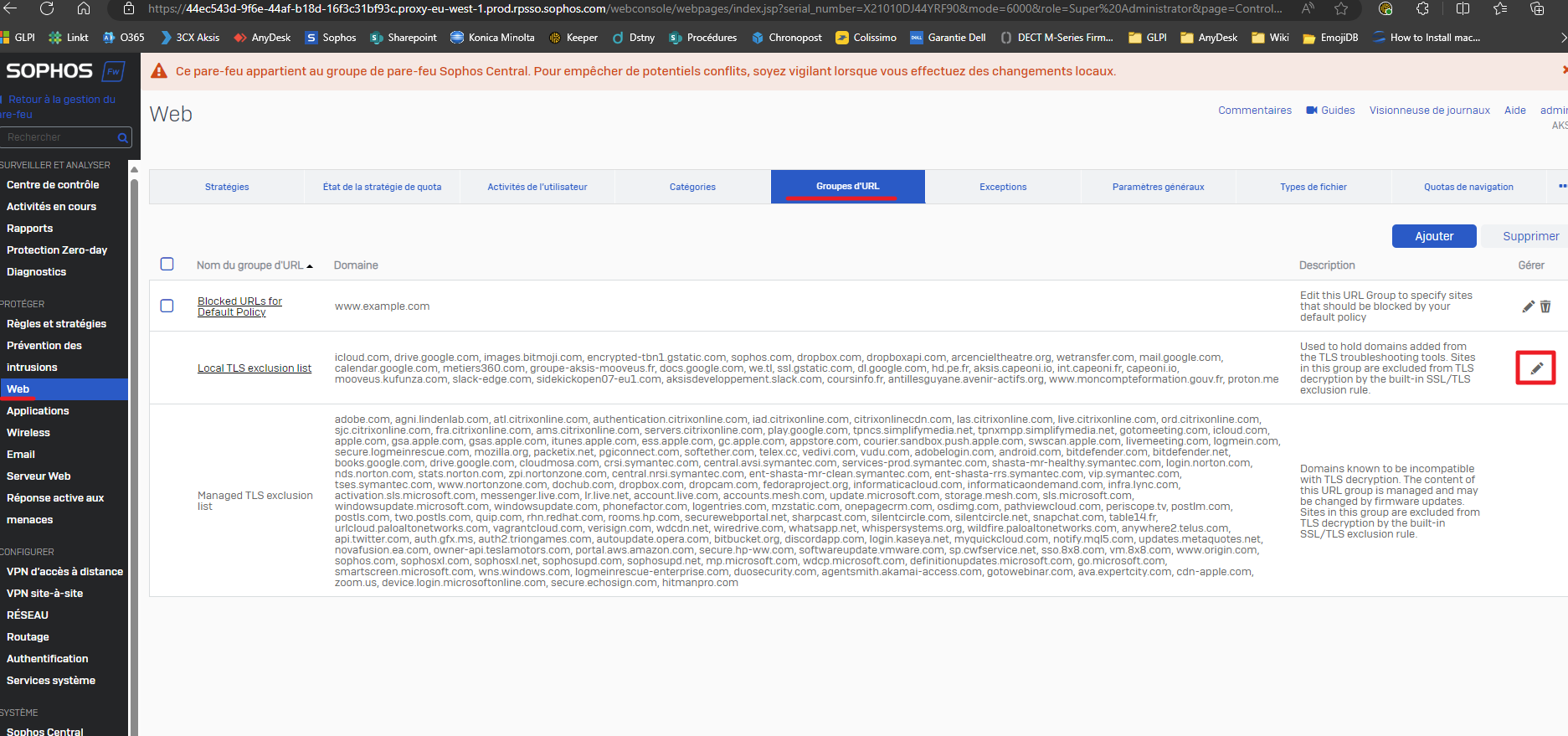Activate the Read aloud icon in address bar
Viewport: 1568px width, 736px height.
[1308, 8]
